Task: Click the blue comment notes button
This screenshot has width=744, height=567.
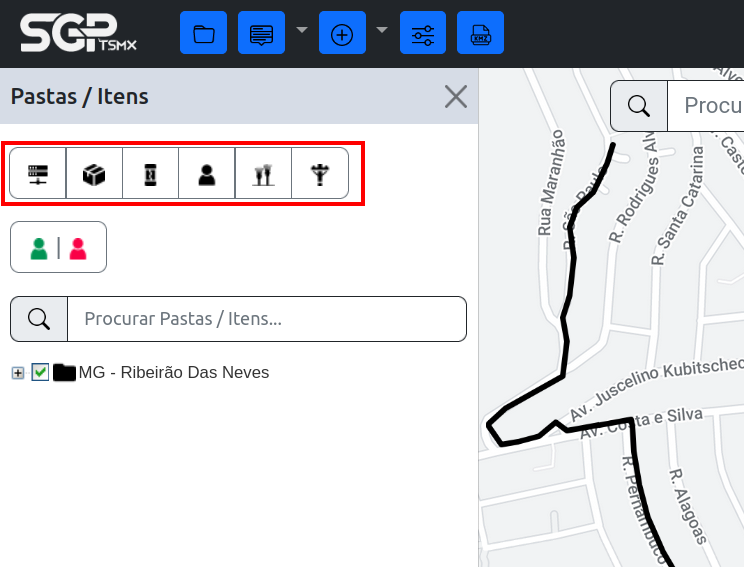Action: tap(261, 33)
